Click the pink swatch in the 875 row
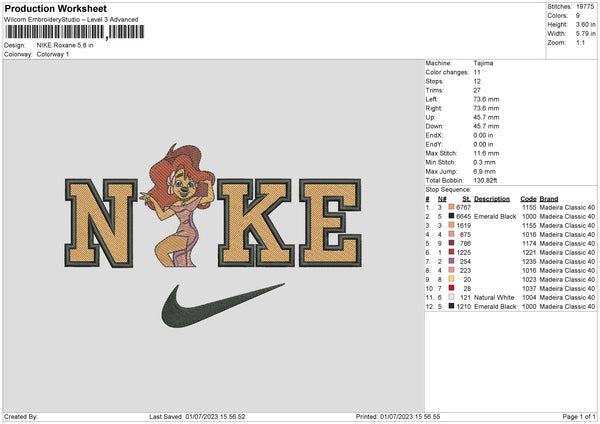600x424 pixels. tap(452, 234)
